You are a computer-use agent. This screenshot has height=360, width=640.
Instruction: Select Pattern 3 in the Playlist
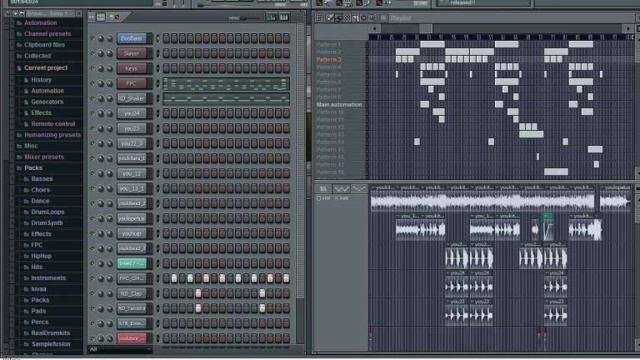329,60
